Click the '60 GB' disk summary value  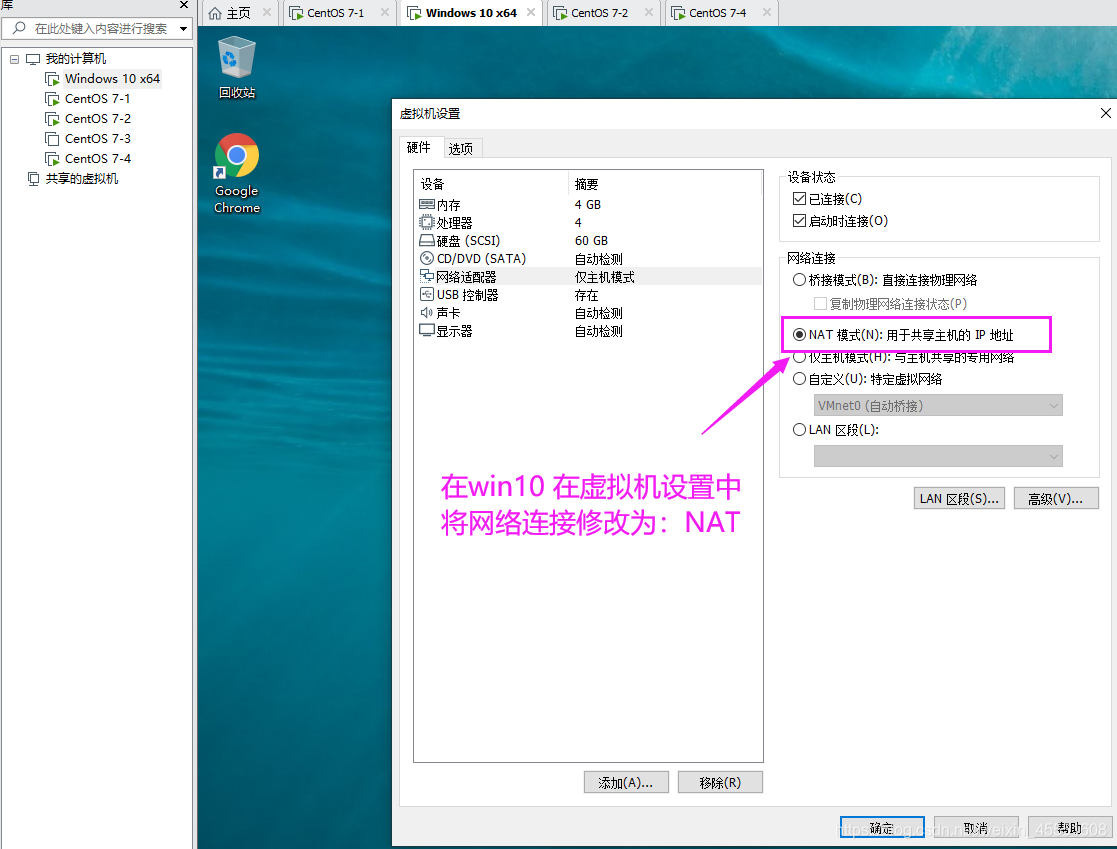[591, 241]
